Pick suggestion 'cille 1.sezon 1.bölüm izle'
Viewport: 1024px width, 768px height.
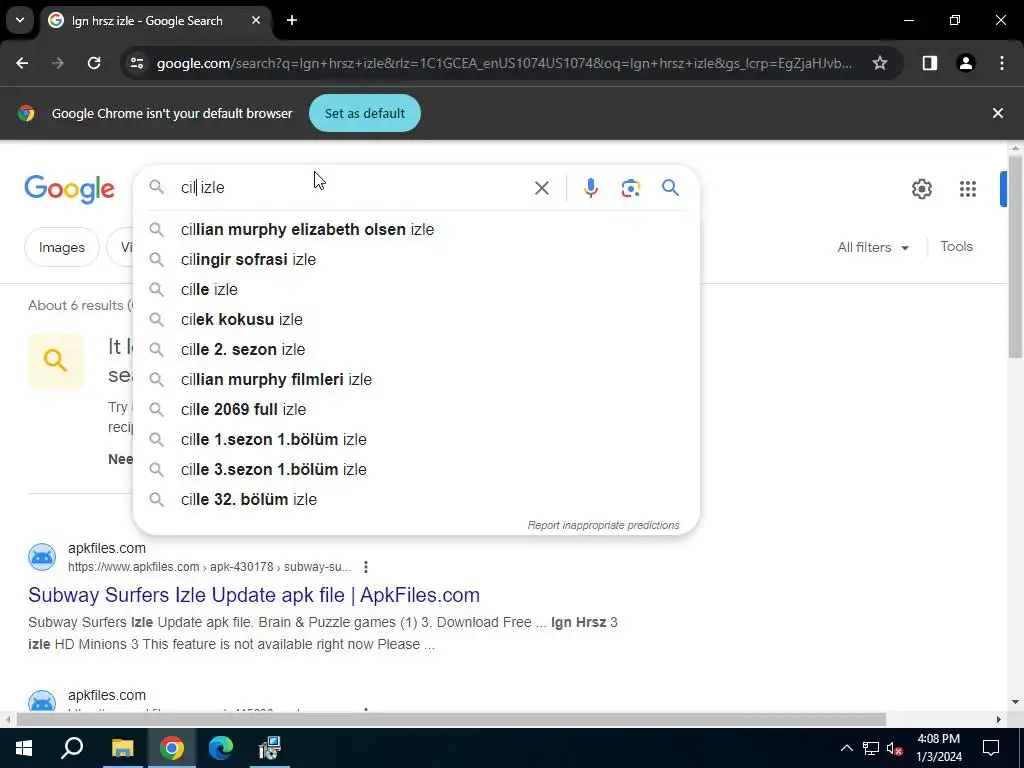coord(416,440)
